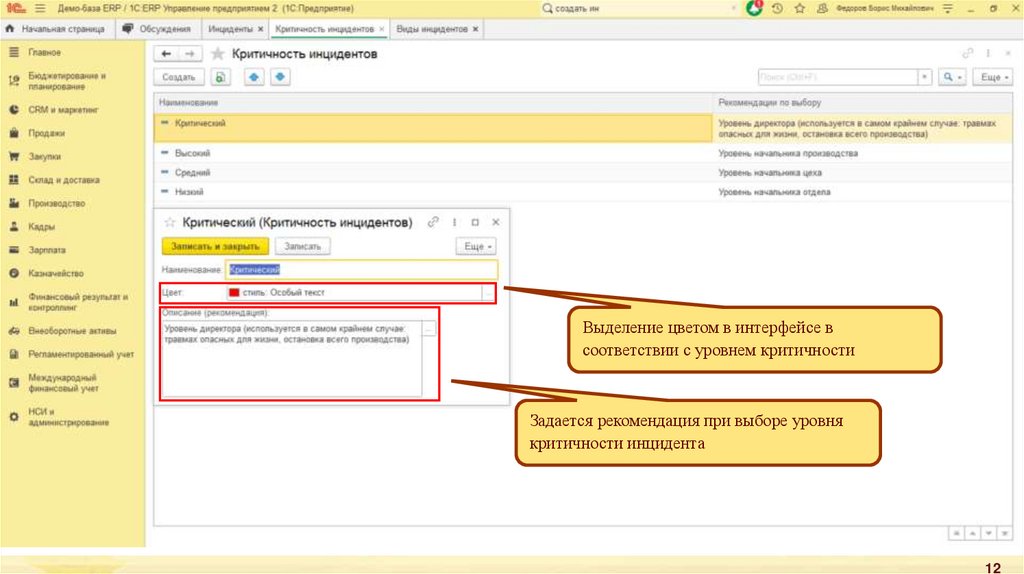Click the list search field

click(838, 77)
